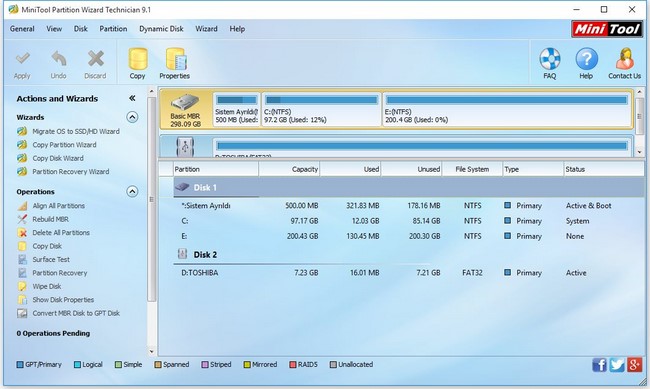Click the 0 Operations Pending label
This screenshot has width=650, height=389.
tap(53, 333)
